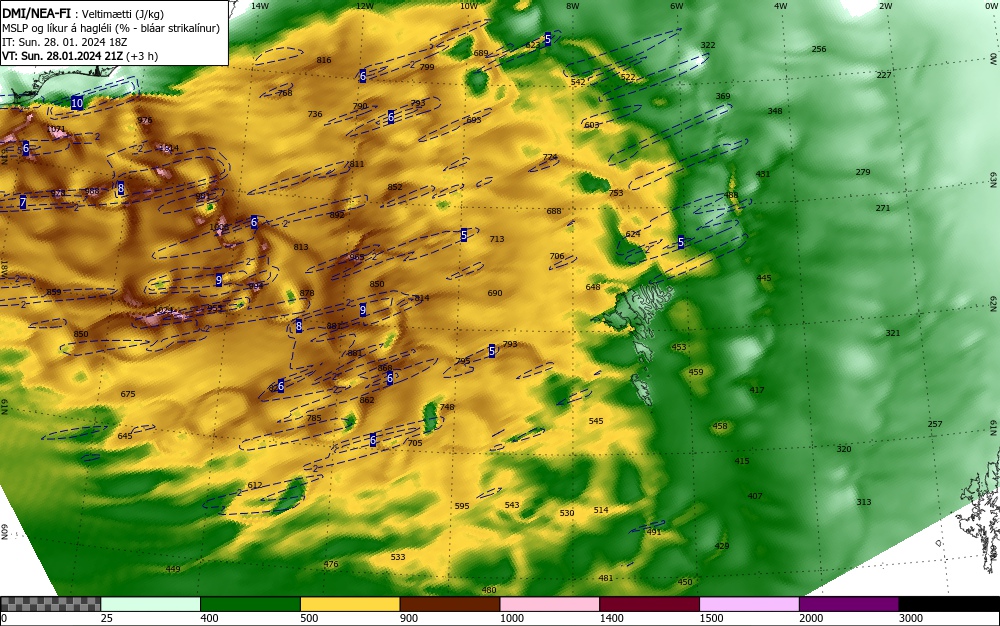Click the map value '595'
1000x626 pixels.
pos(462,506)
